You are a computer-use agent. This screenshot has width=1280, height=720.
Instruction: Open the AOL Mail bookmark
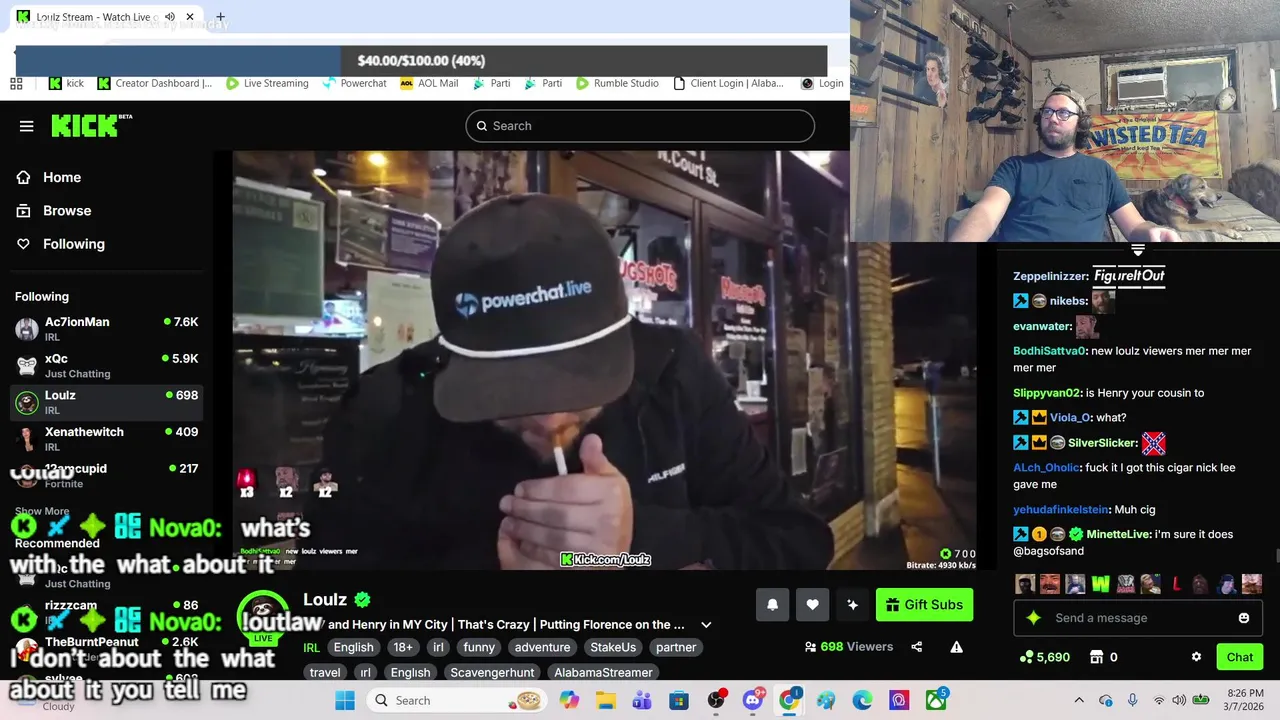click(428, 83)
